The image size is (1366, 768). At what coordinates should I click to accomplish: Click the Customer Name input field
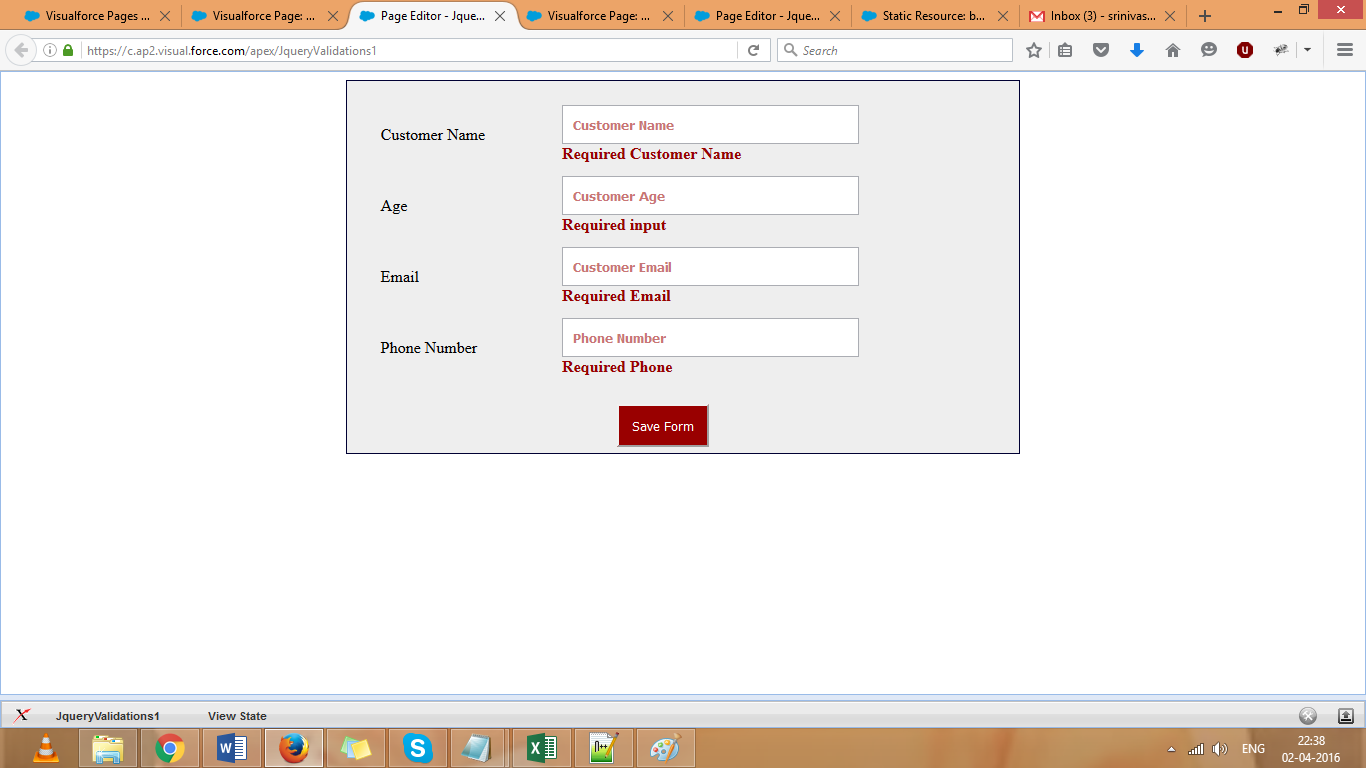710,124
